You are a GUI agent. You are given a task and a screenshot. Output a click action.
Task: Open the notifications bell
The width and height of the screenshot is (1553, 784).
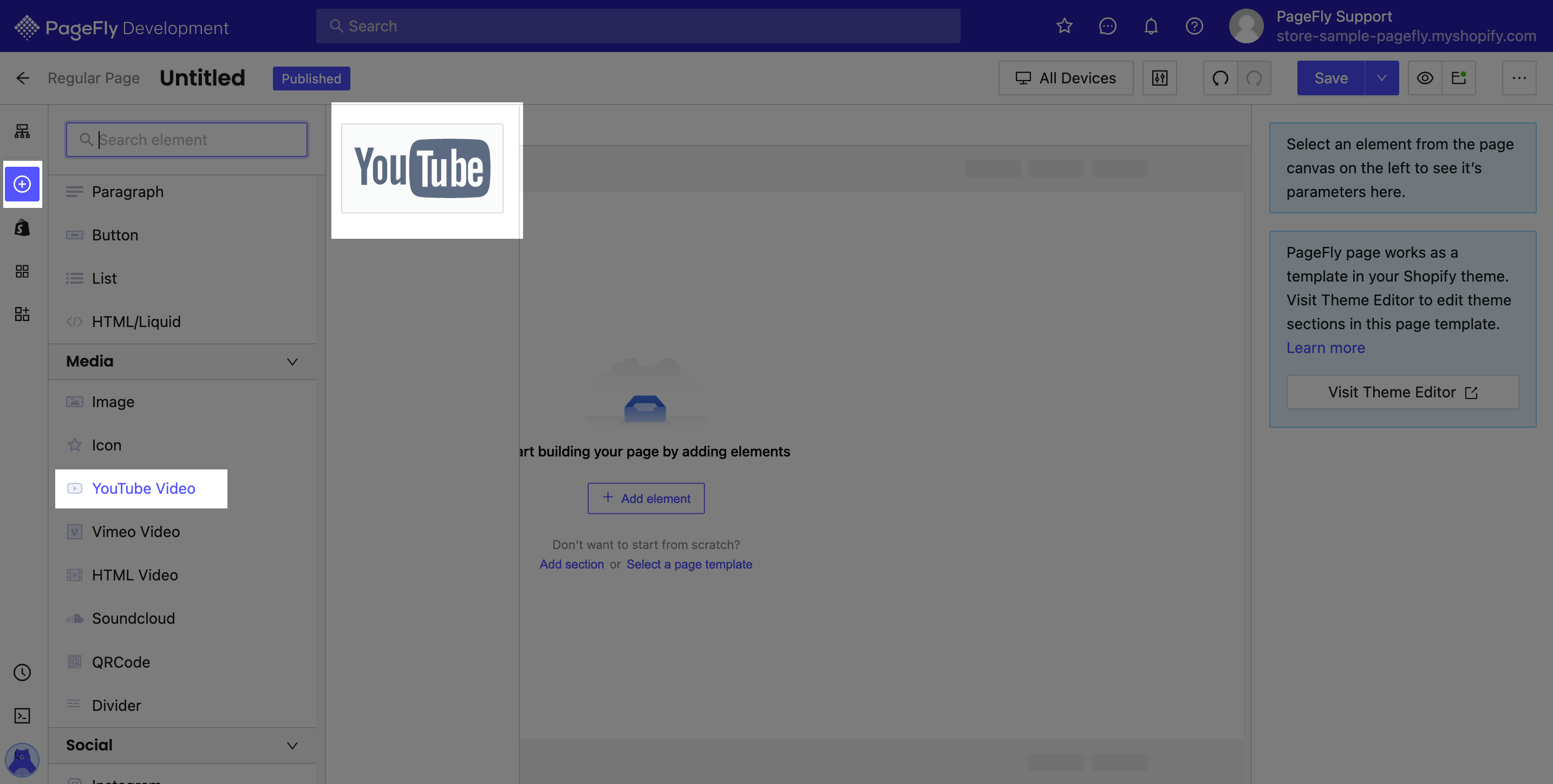point(1151,26)
